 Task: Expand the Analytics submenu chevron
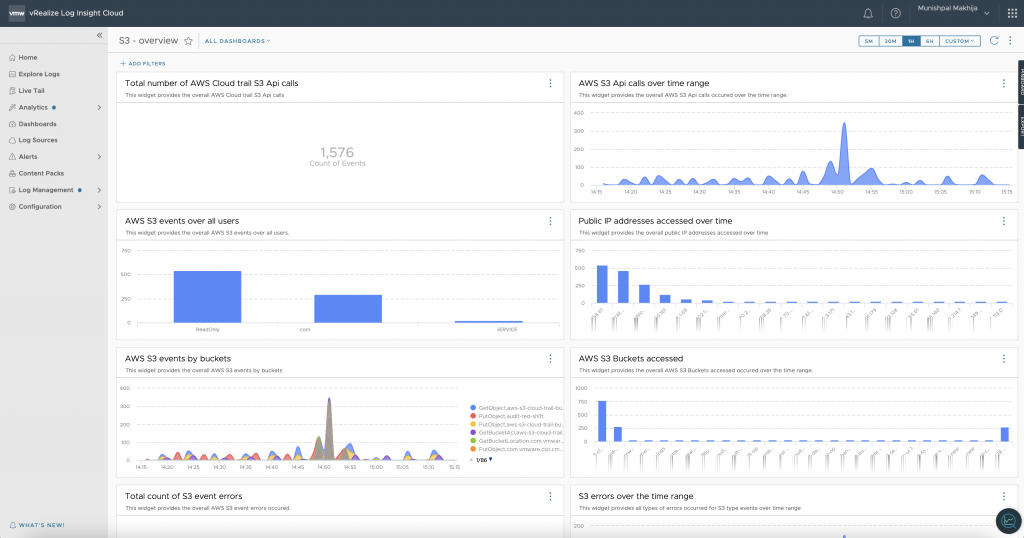point(99,108)
